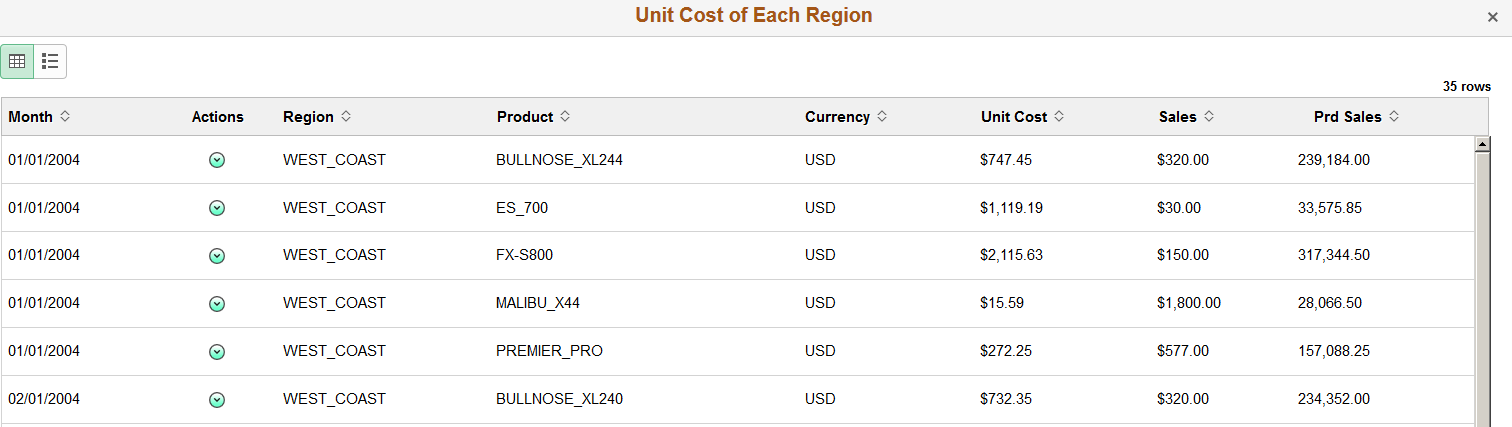Image resolution: width=1512 pixels, height=427 pixels.
Task: Sort table by Unit Cost column
Action: (1059, 117)
